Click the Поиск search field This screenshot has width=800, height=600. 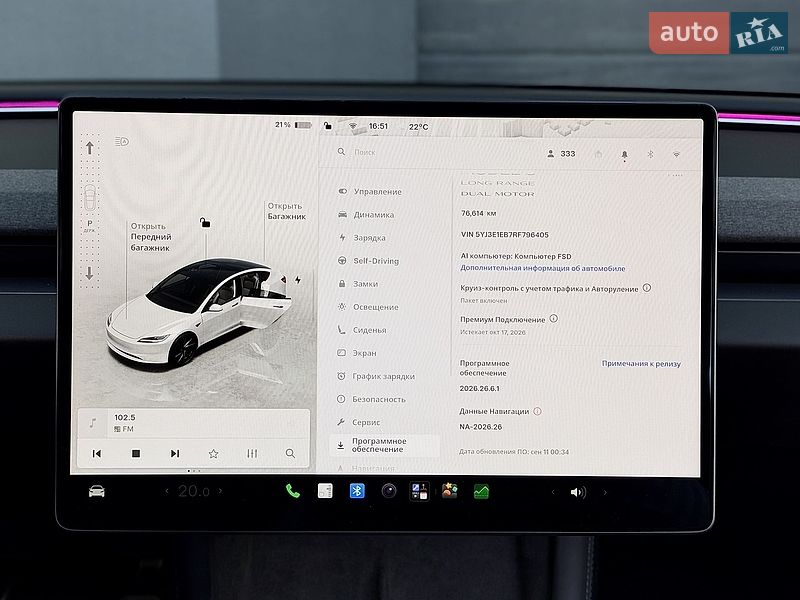tap(364, 152)
